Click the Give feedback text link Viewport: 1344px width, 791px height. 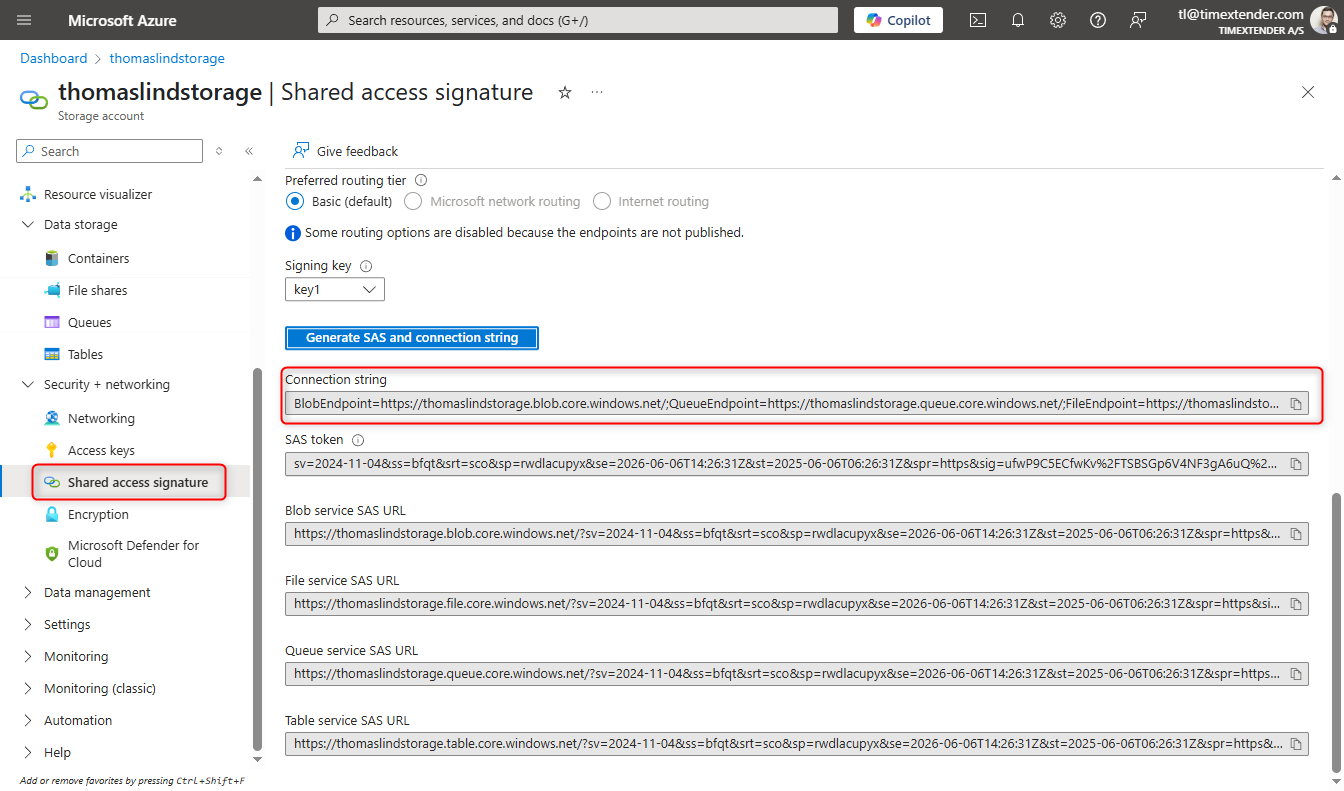[x=357, y=151]
